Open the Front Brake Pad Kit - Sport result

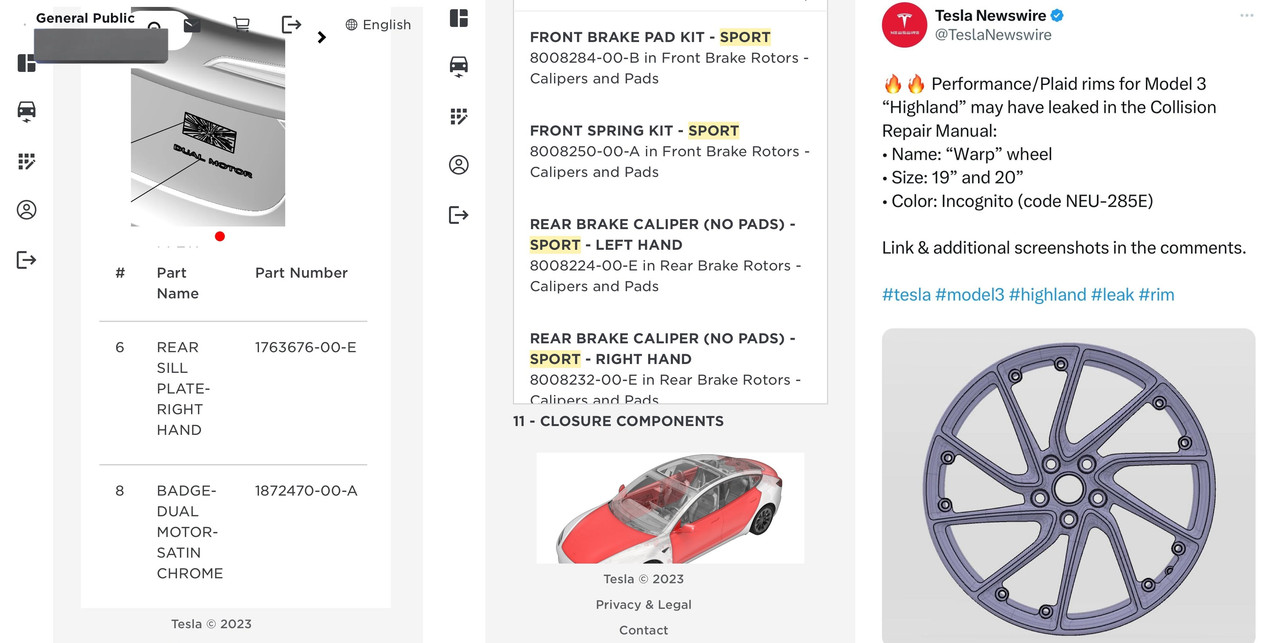pyautogui.click(x=670, y=58)
